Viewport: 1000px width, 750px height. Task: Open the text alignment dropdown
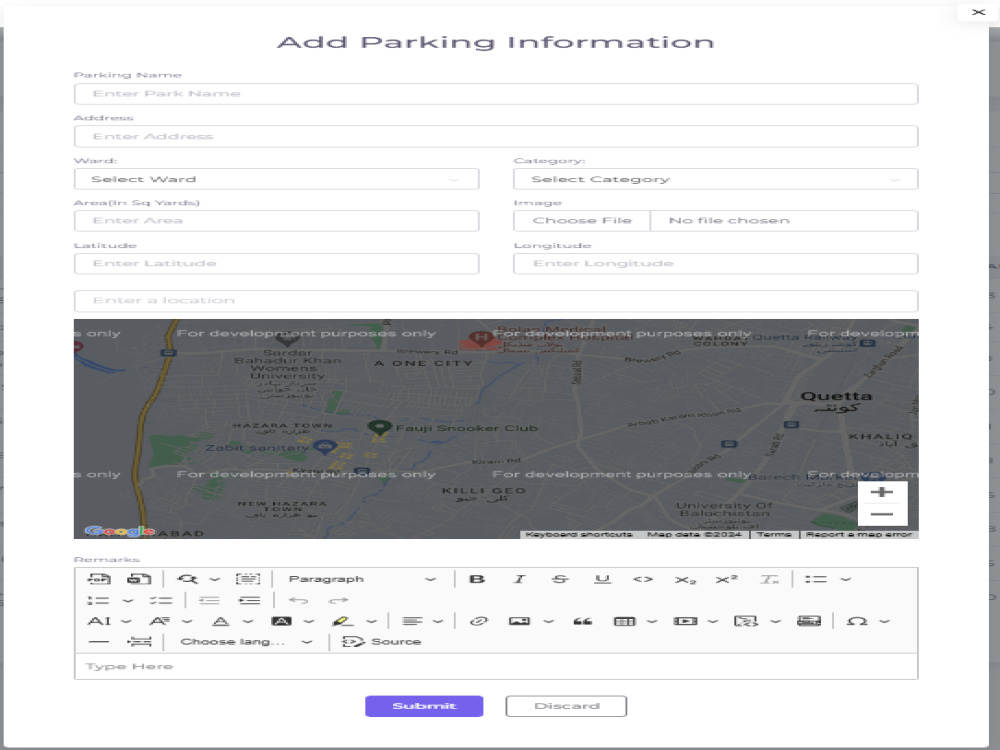(422, 621)
